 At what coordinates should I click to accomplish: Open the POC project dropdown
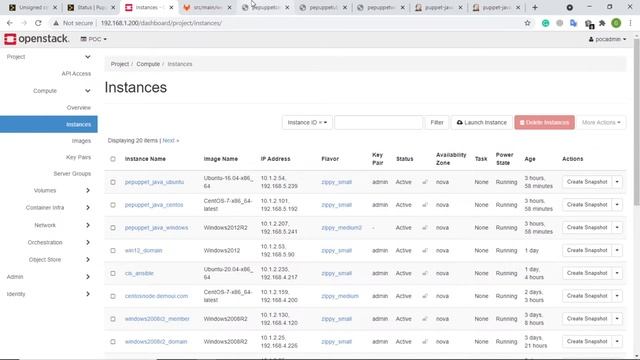pos(93,39)
